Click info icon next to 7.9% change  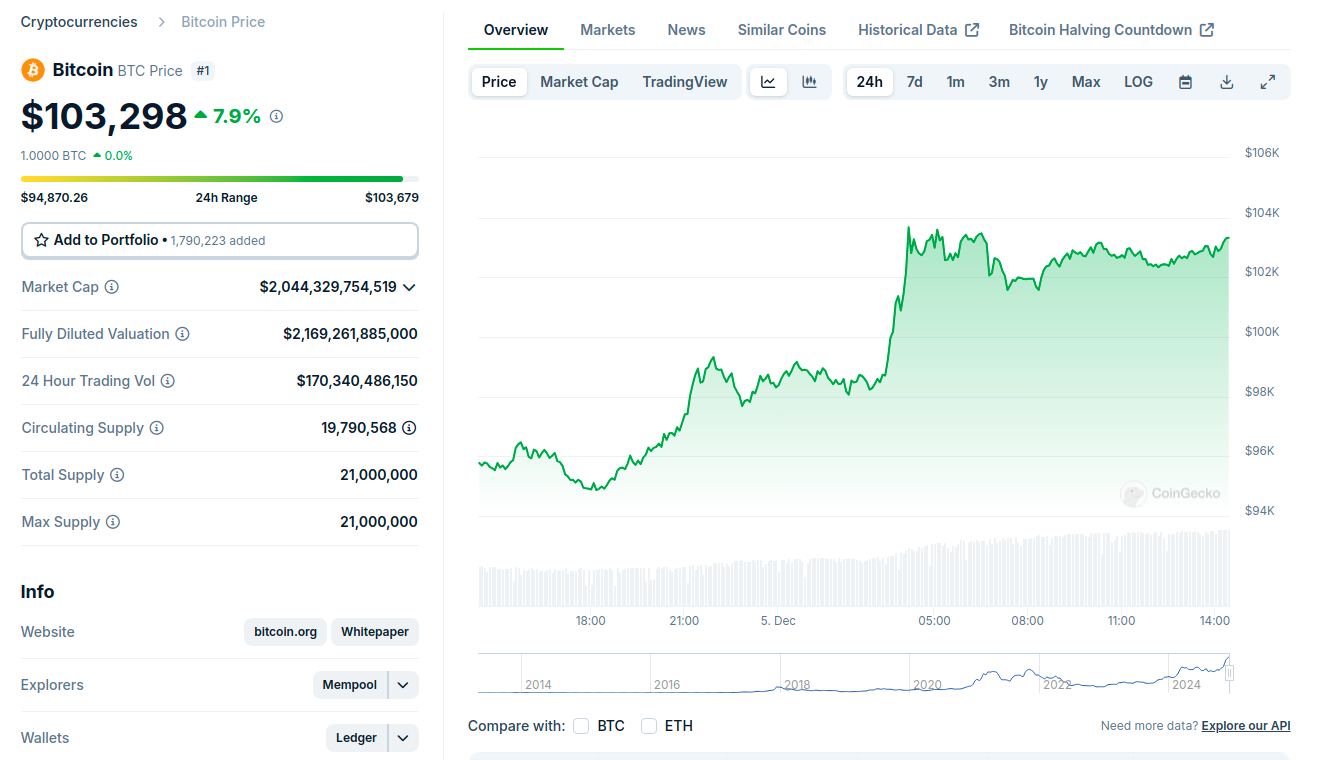276,116
